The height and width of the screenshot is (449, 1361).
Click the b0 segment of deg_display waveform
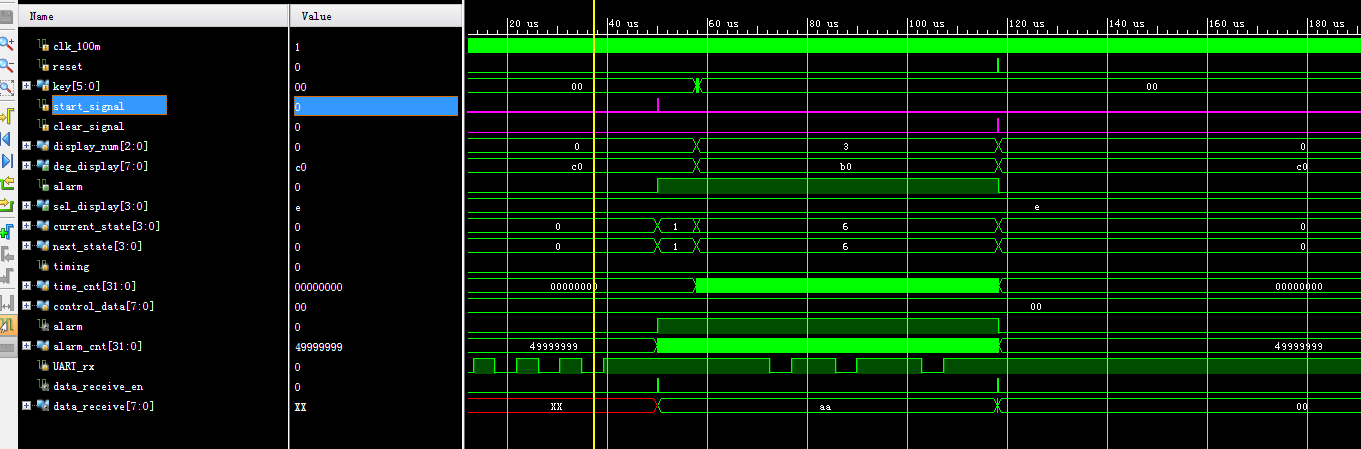click(846, 166)
